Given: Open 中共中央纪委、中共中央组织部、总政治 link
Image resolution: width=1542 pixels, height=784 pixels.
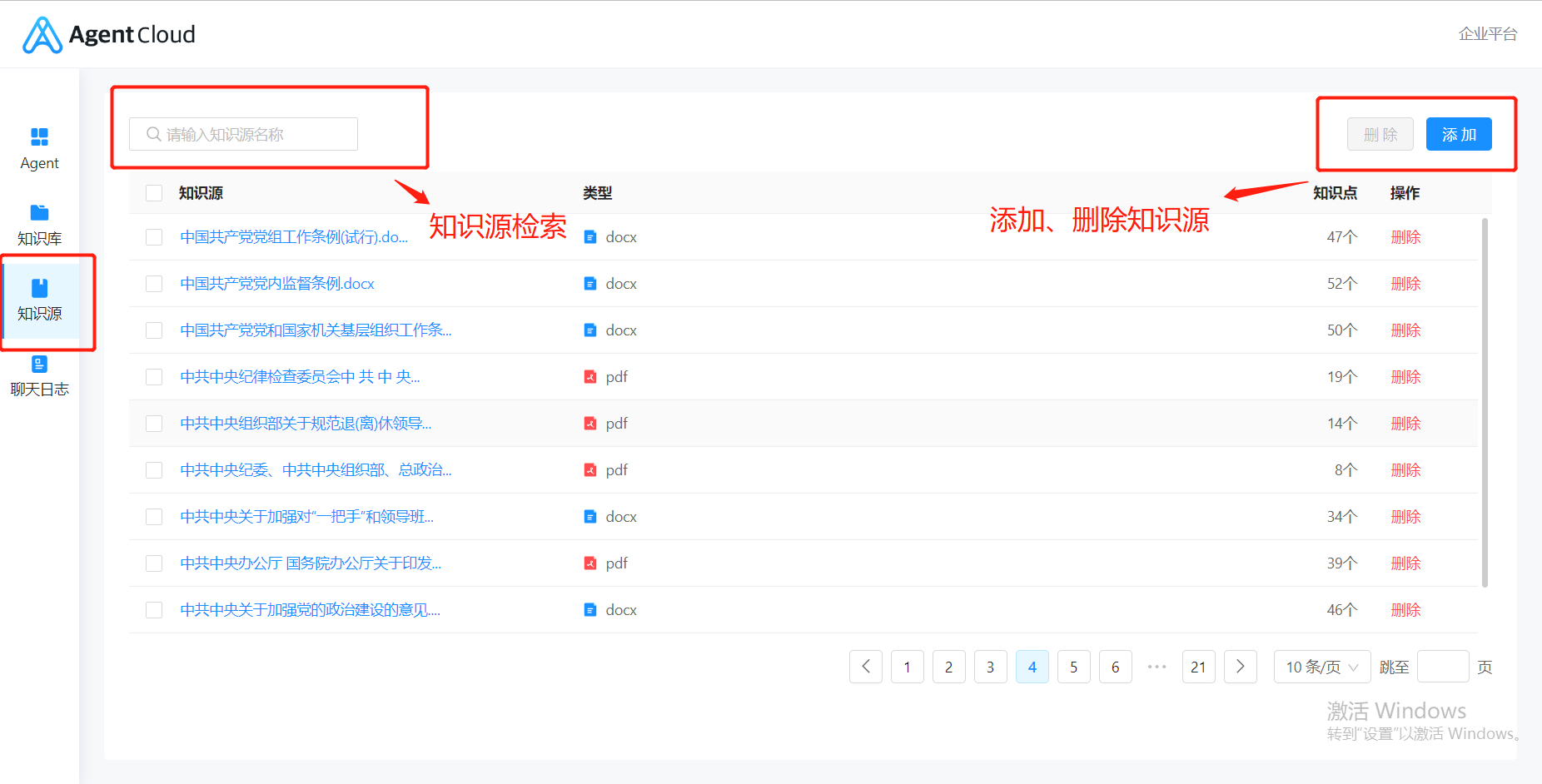Looking at the screenshot, I should click(x=316, y=470).
